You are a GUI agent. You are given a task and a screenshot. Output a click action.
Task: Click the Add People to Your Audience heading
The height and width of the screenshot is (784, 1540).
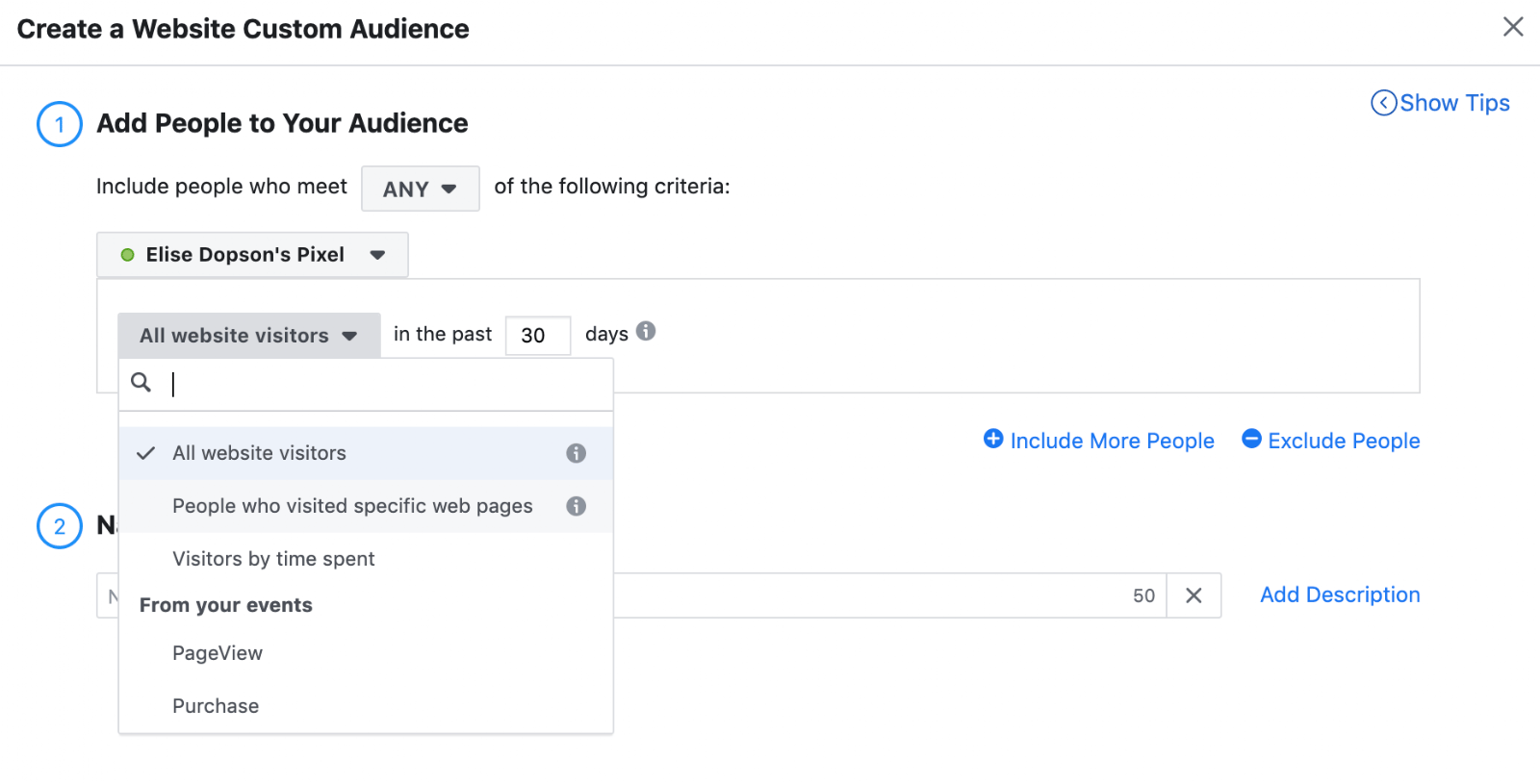pos(282,123)
